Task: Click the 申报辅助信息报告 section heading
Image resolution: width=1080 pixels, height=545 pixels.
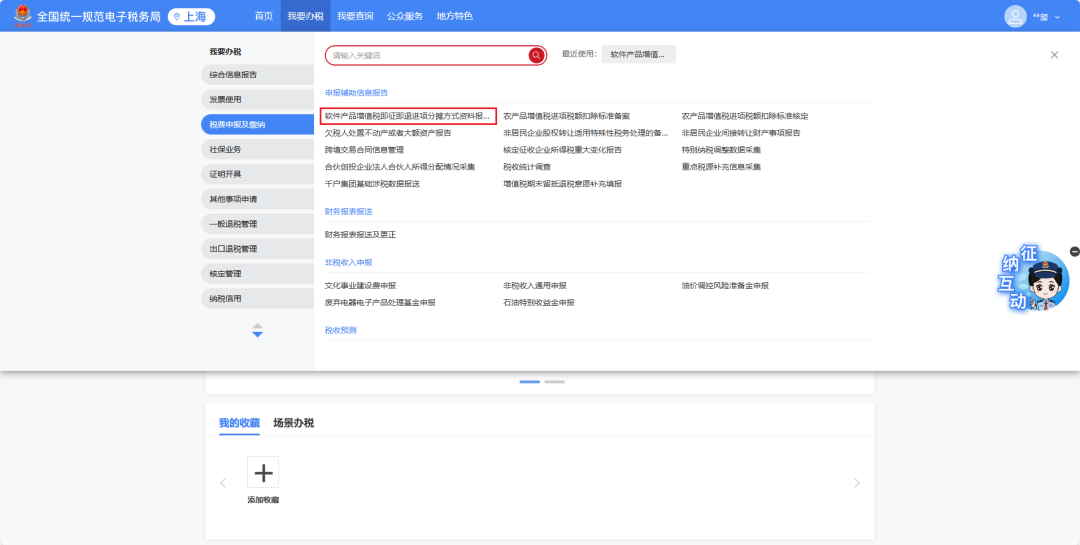Action: (357, 92)
